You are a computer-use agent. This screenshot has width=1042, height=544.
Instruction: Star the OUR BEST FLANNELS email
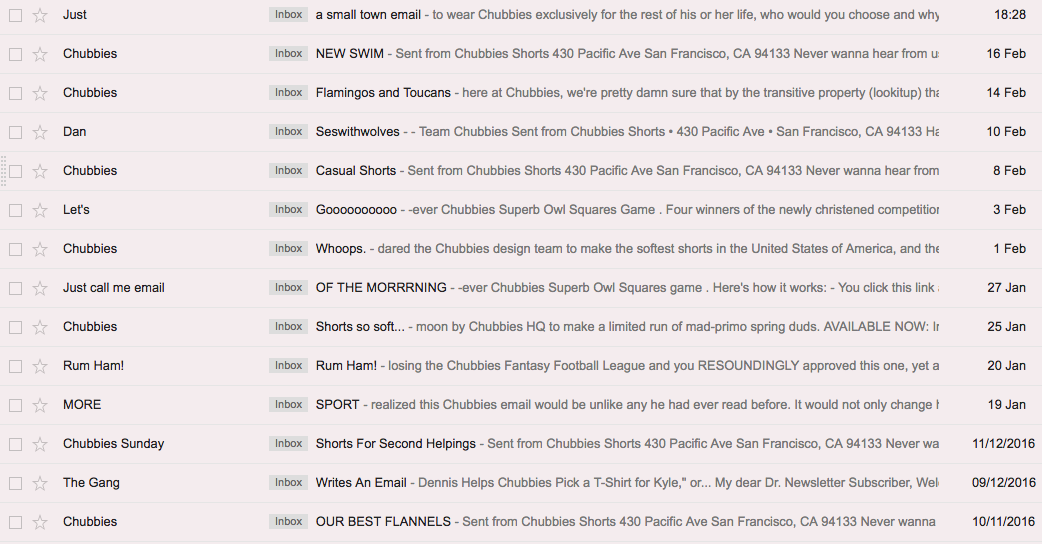[x=40, y=522]
